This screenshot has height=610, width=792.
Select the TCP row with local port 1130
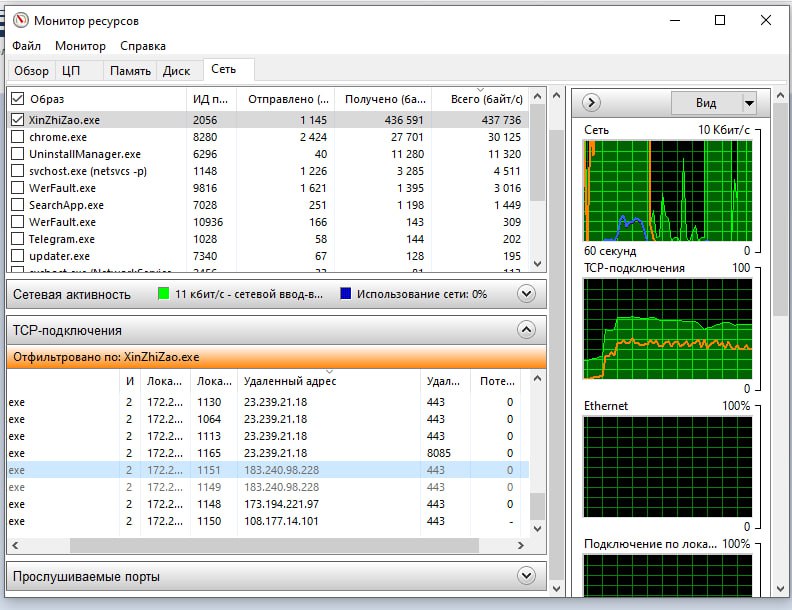click(268, 402)
